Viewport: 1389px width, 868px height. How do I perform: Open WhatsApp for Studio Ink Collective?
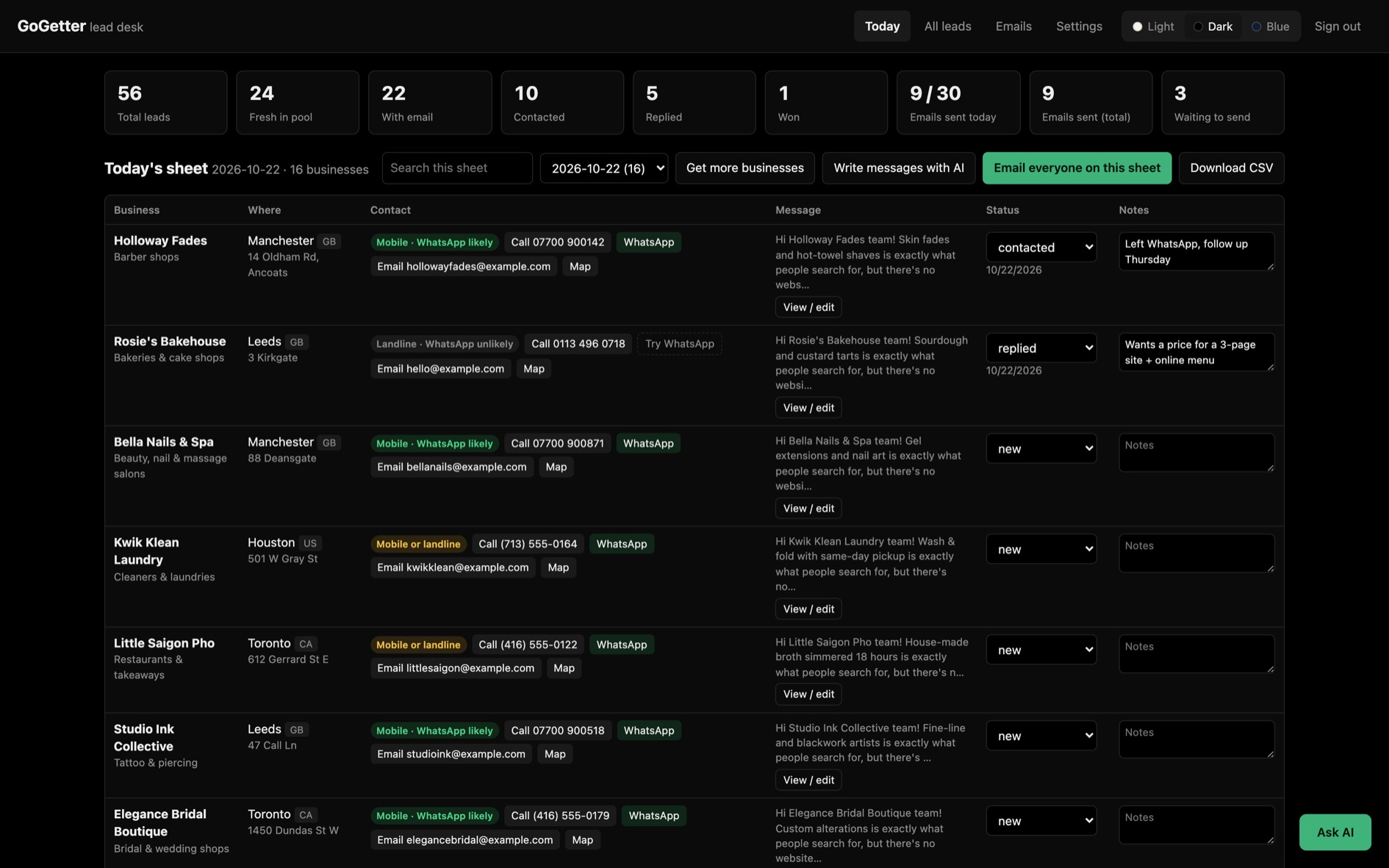pyautogui.click(x=648, y=731)
